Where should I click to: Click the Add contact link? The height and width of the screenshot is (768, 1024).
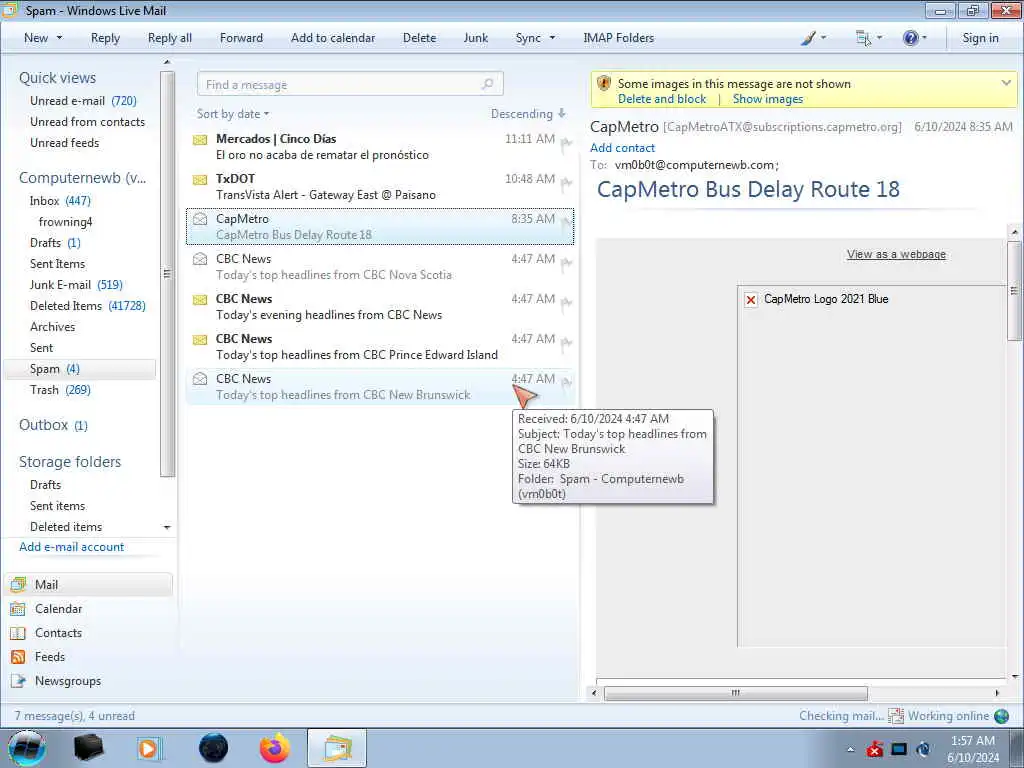pos(622,148)
